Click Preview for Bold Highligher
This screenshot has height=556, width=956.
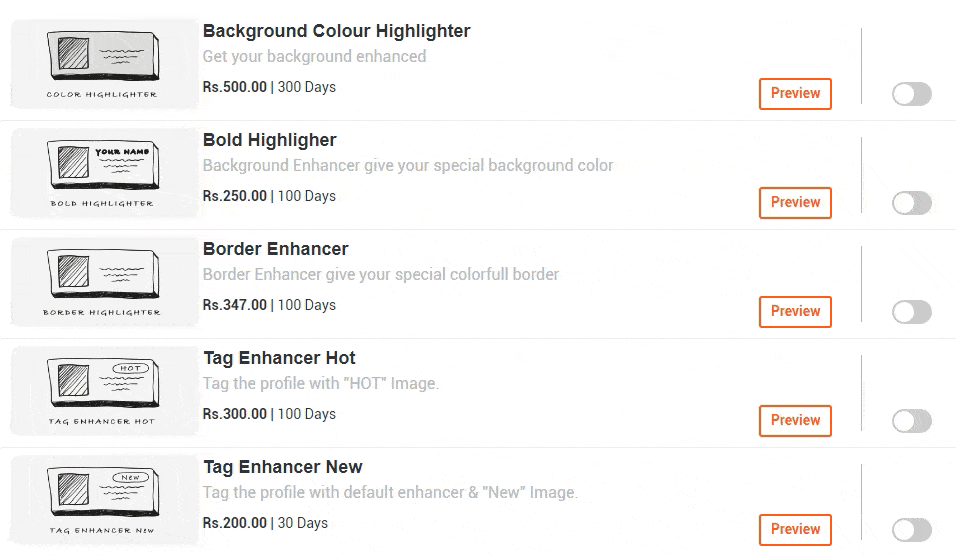click(795, 203)
